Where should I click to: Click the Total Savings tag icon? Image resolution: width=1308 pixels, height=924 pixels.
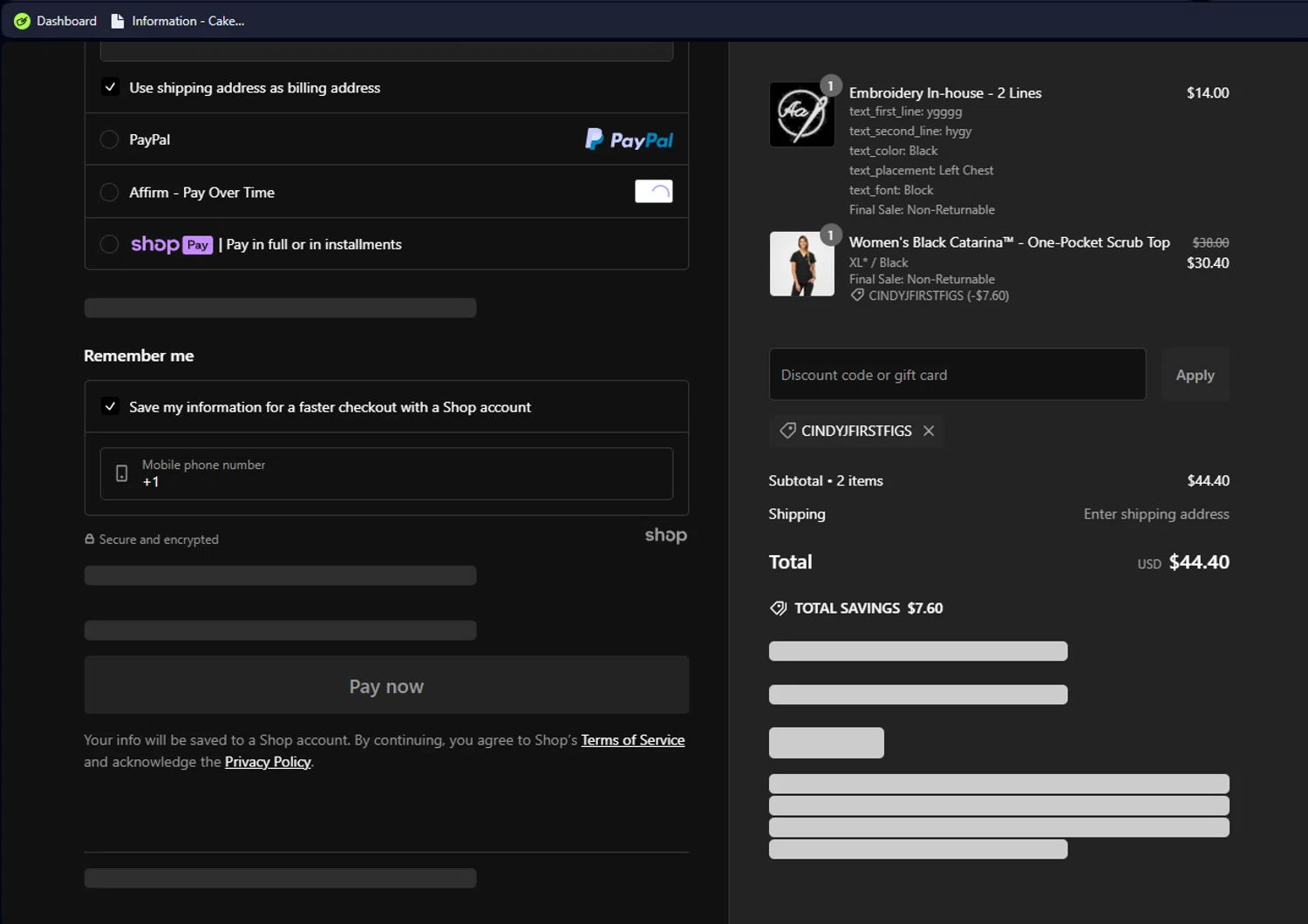point(779,608)
